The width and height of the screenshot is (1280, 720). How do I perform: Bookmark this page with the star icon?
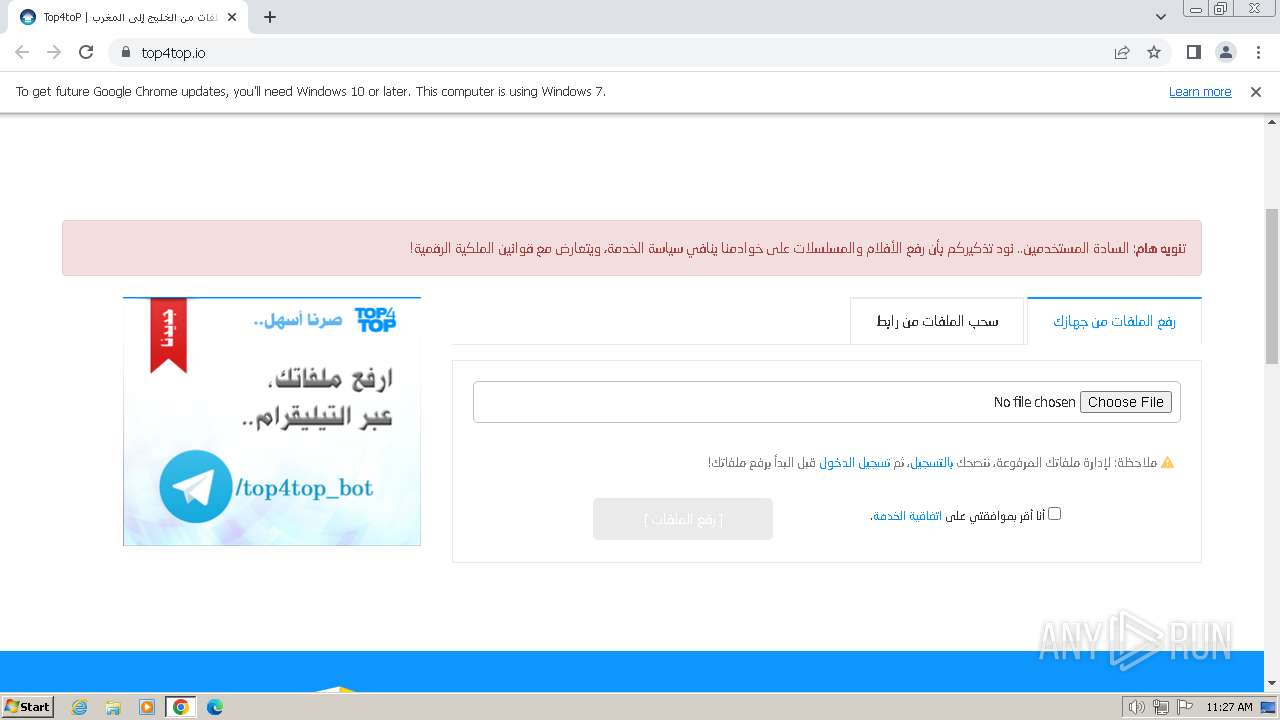pyautogui.click(x=1154, y=52)
